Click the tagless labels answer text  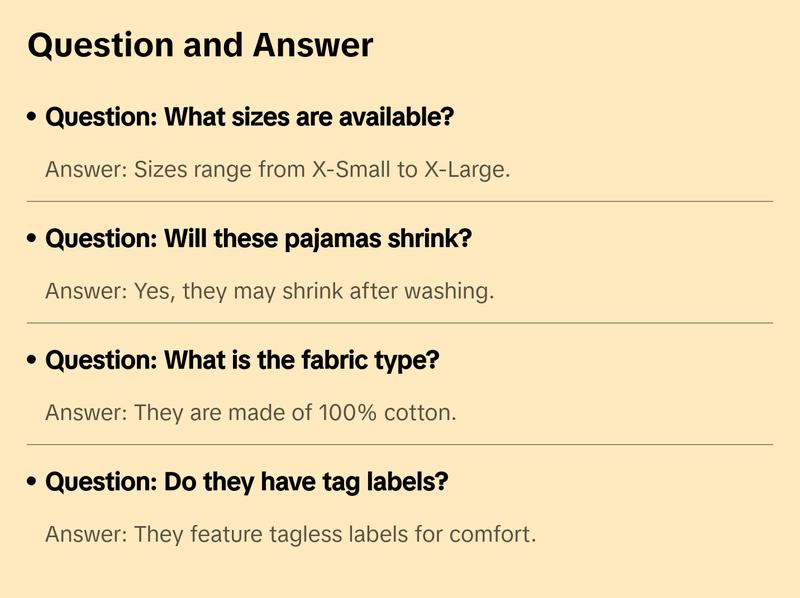click(290, 534)
